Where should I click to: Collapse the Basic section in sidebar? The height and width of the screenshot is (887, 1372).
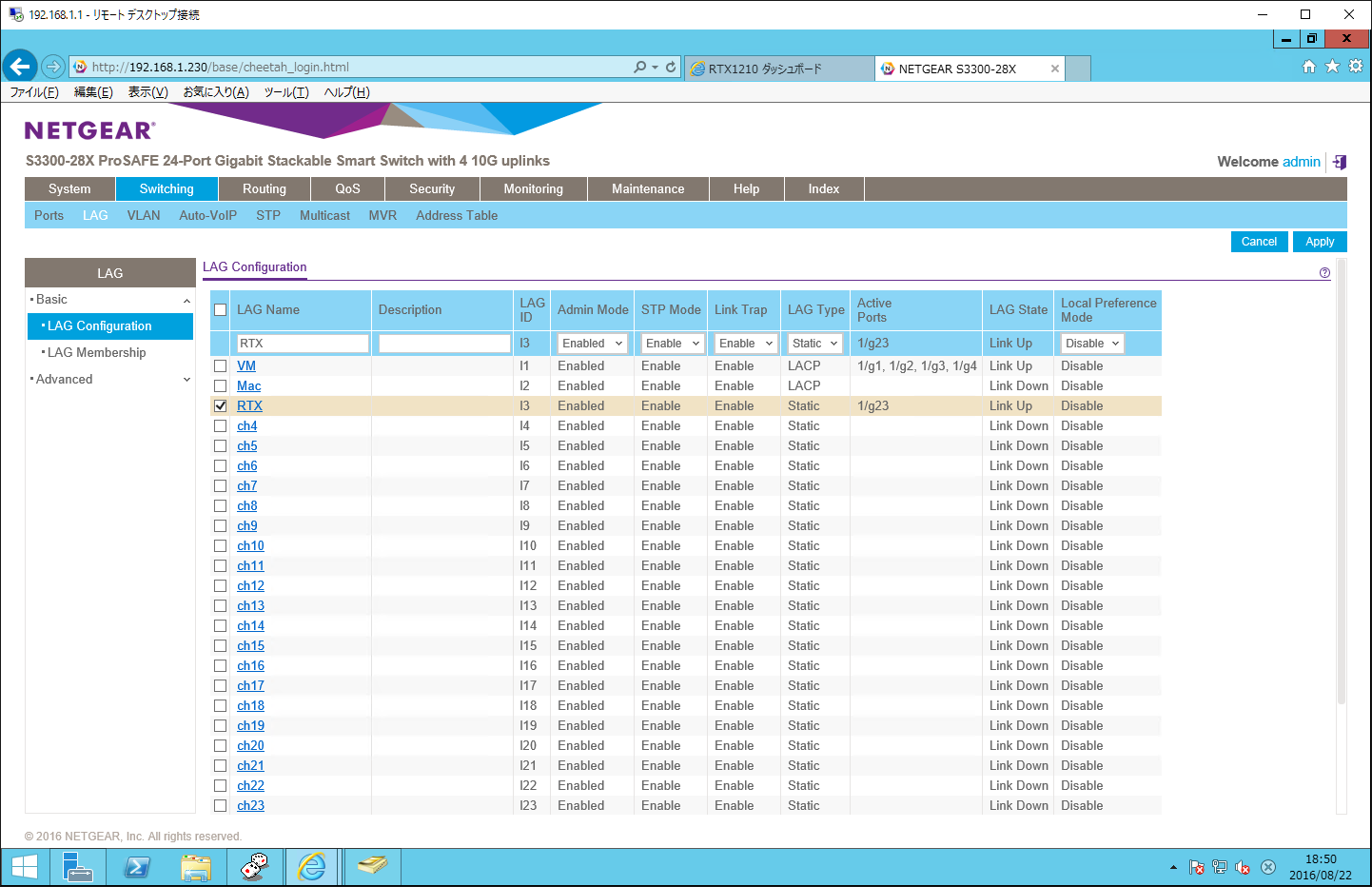pos(186,300)
